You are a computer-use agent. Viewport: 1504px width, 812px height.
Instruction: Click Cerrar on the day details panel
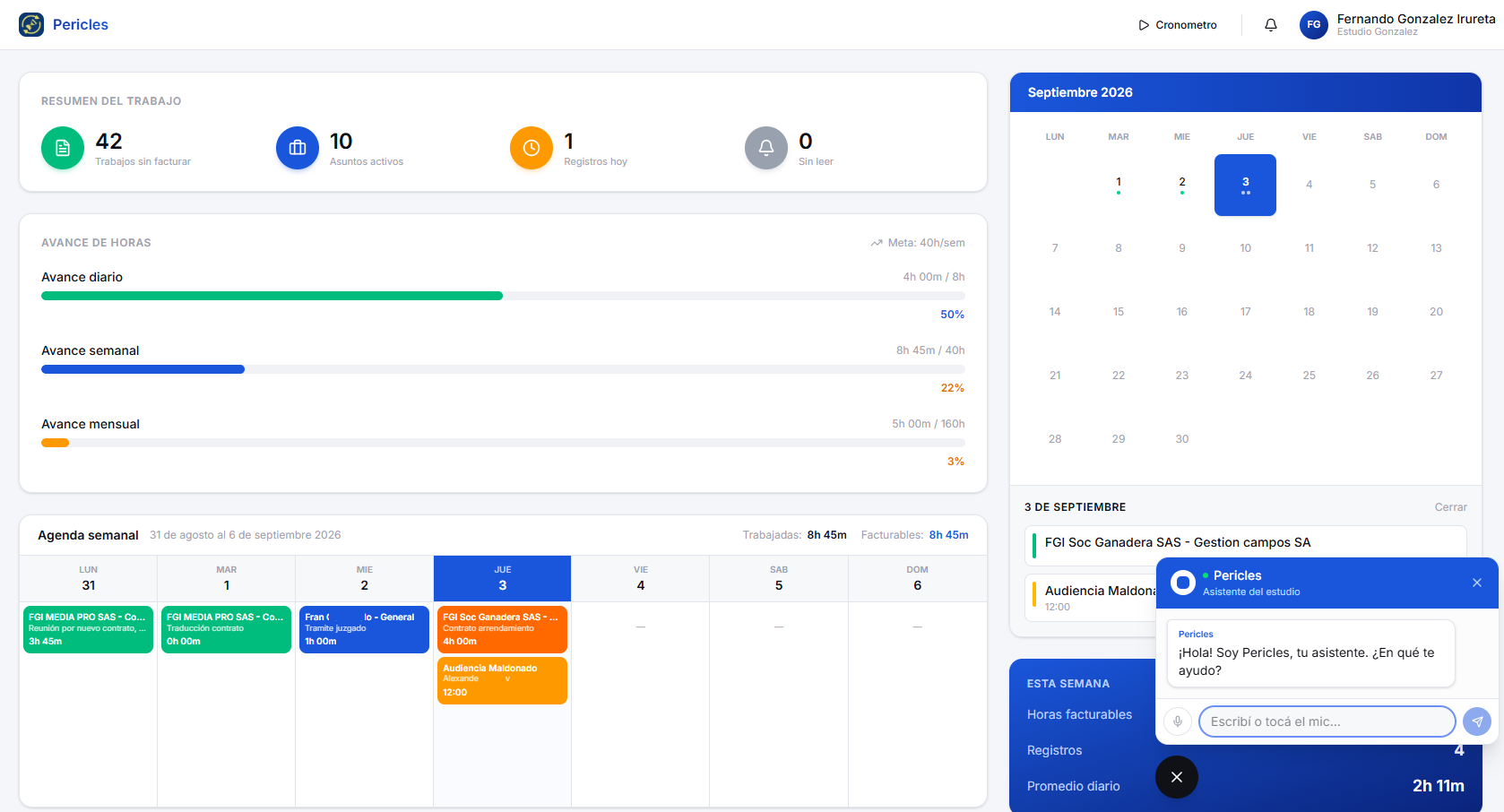tap(1450, 507)
